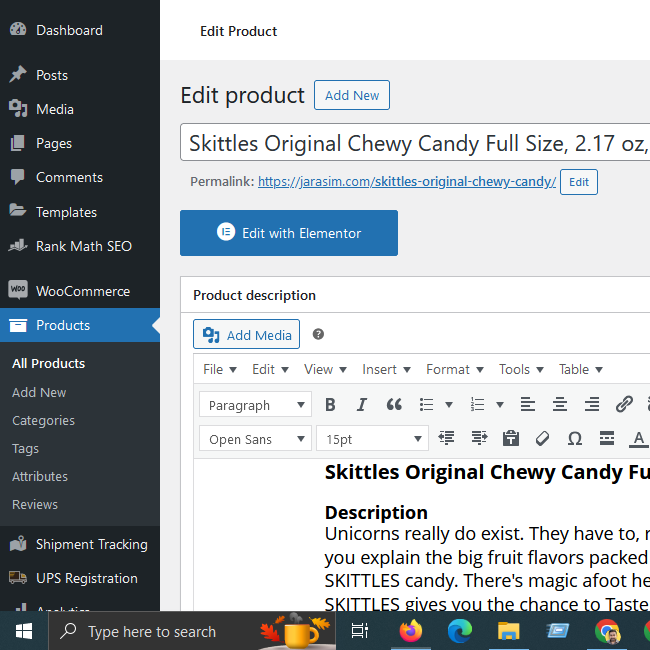
Task: Open the Dashboard menu item
Action: pos(69,30)
